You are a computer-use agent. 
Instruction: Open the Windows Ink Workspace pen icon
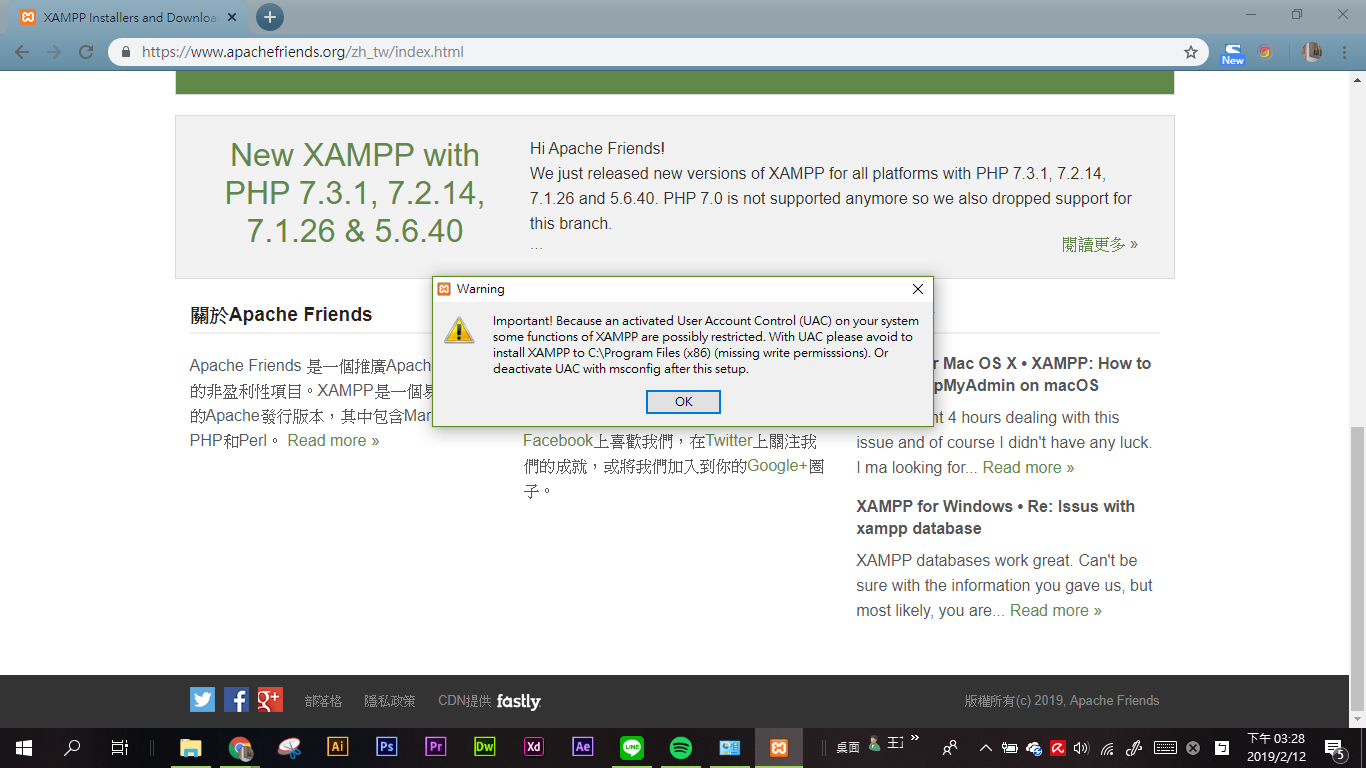tap(1133, 747)
